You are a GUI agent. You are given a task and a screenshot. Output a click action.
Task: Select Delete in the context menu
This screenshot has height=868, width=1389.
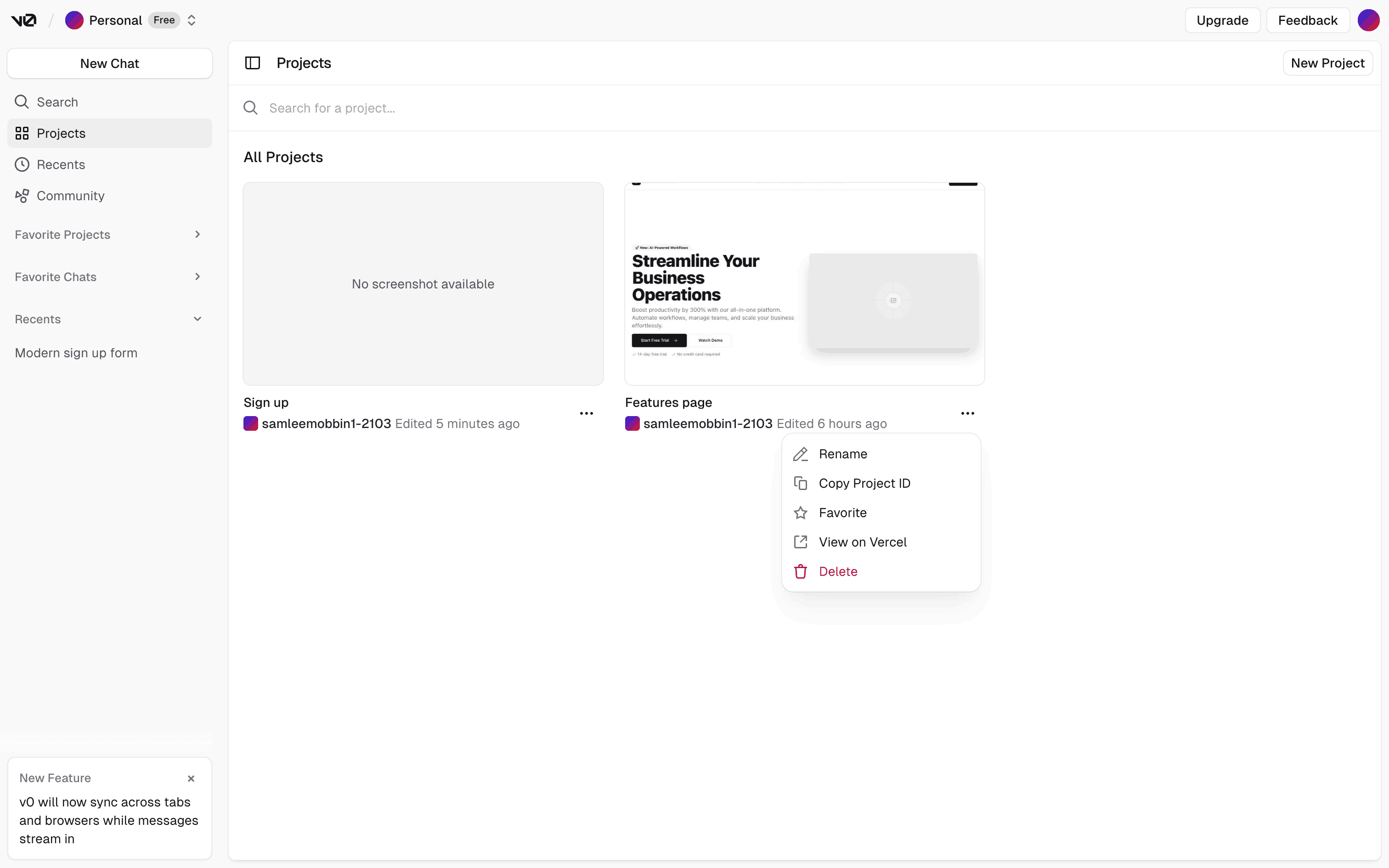tap(837, 571)
